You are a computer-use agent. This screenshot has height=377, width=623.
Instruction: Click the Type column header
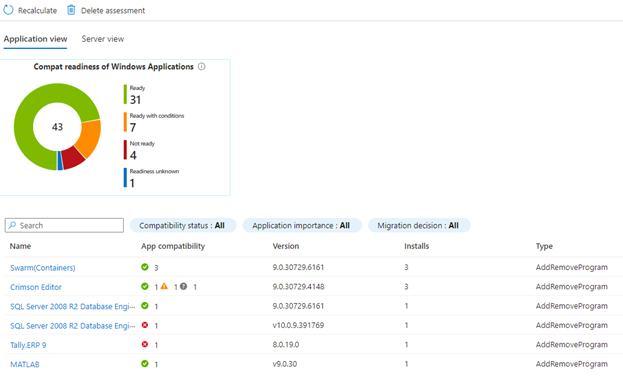click(544, 246)
